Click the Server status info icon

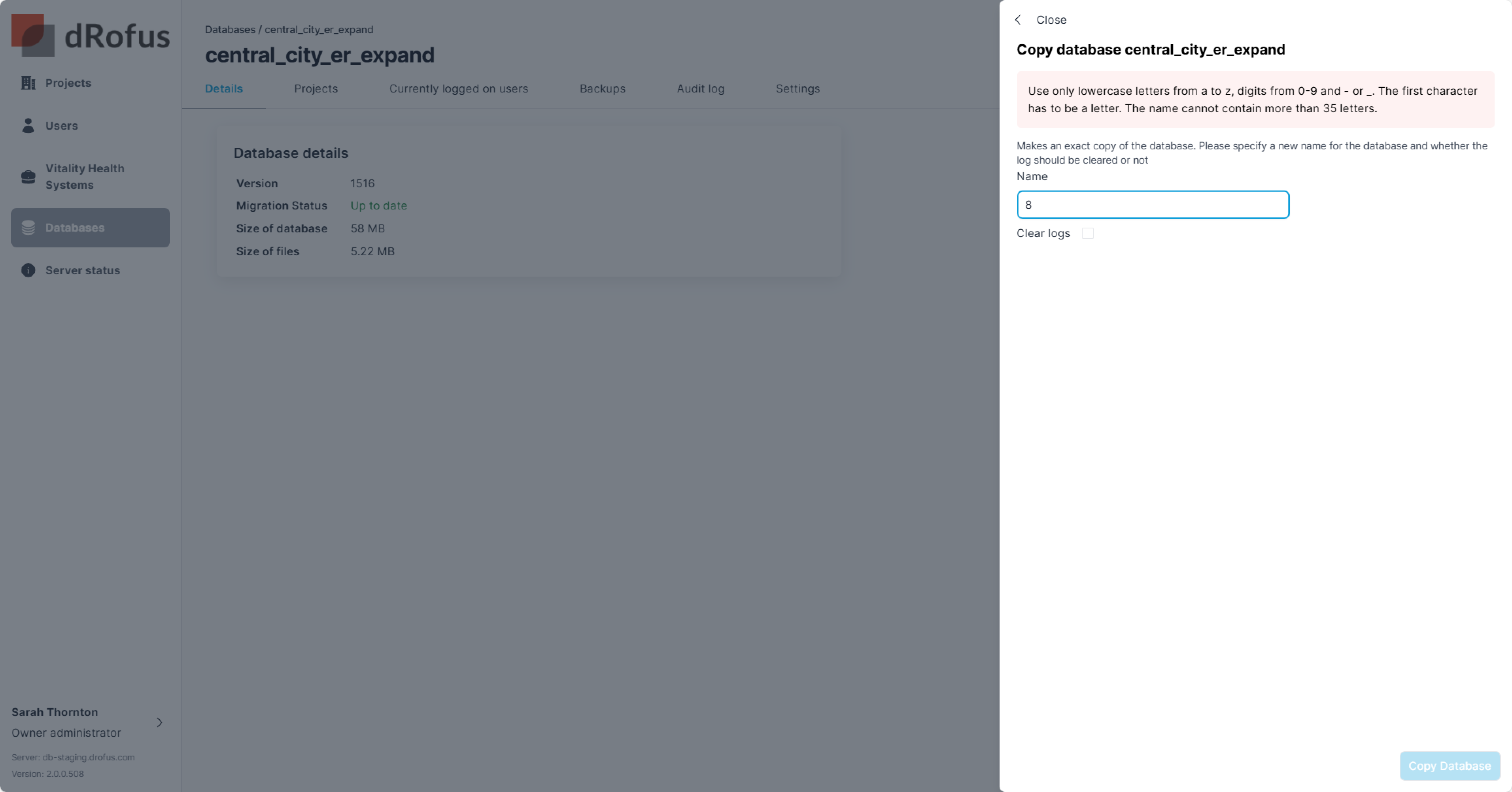pyautogui.click(x=28, y=270)
